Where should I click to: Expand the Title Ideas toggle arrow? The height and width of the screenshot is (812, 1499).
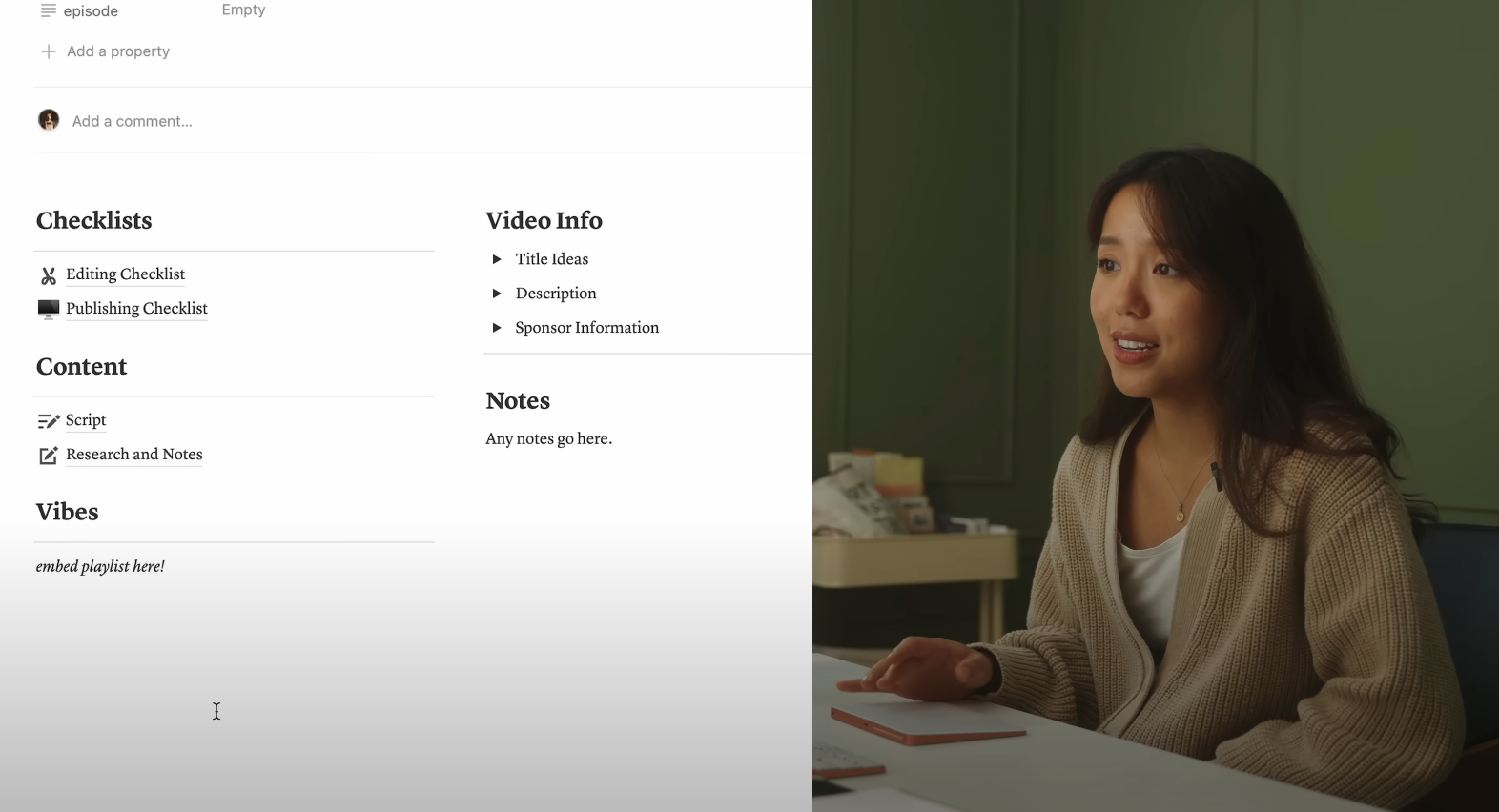(497, 259)
